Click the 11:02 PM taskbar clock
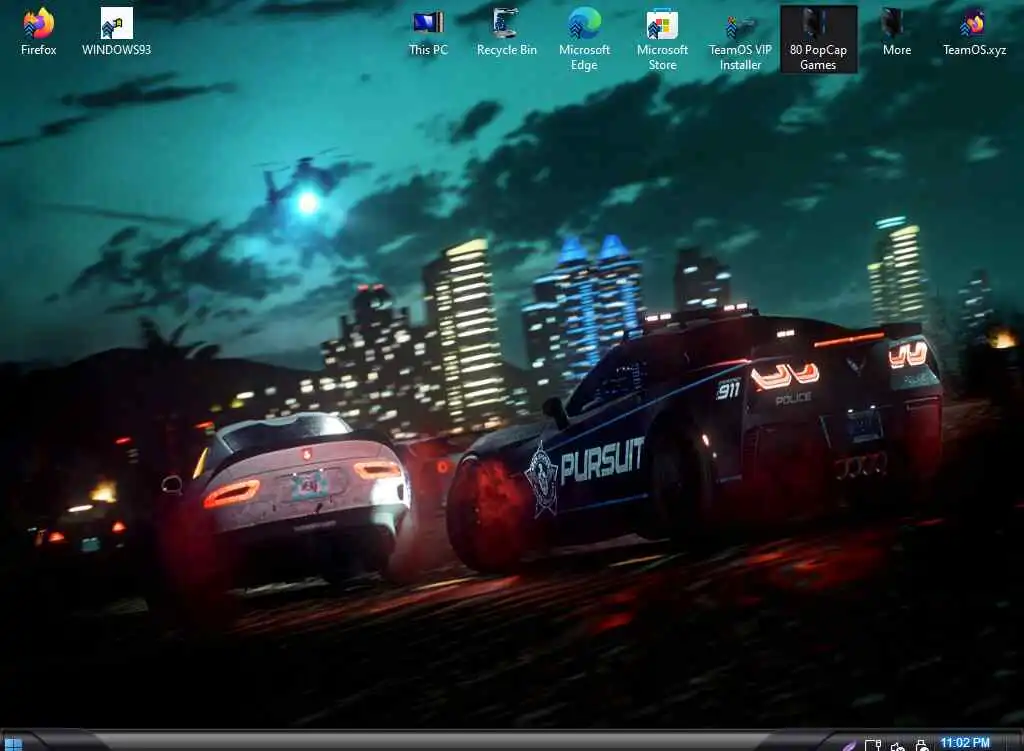 point(965,743)
